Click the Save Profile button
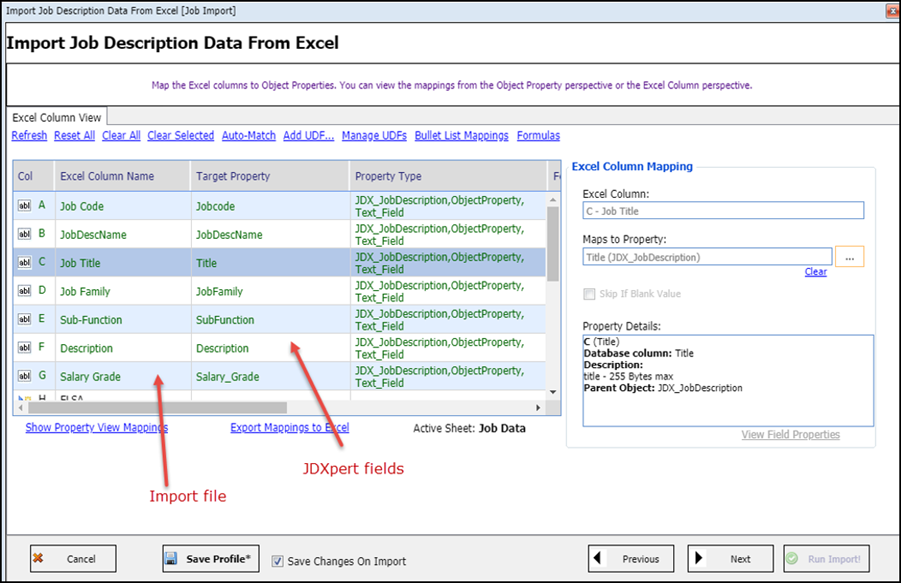Image resolution: width=901 pixels, height=583 pixels. click(211, 558)
